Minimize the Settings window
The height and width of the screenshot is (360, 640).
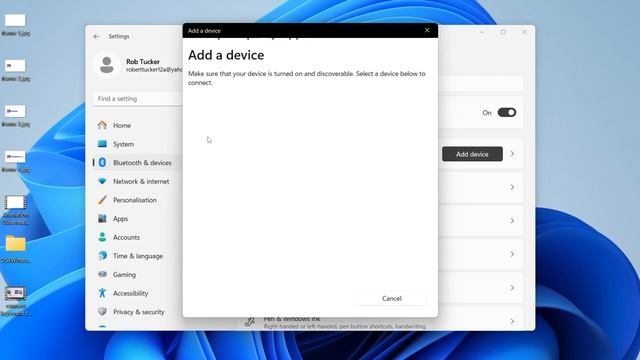click(482, 32)
